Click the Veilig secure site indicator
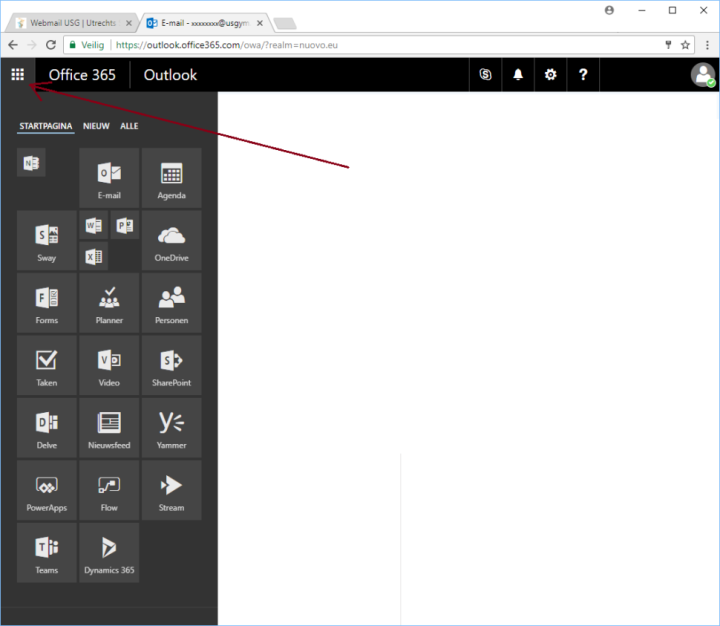The height and width of the screenshot is (626, 720). pyautogui.click(x=87, y=45)
